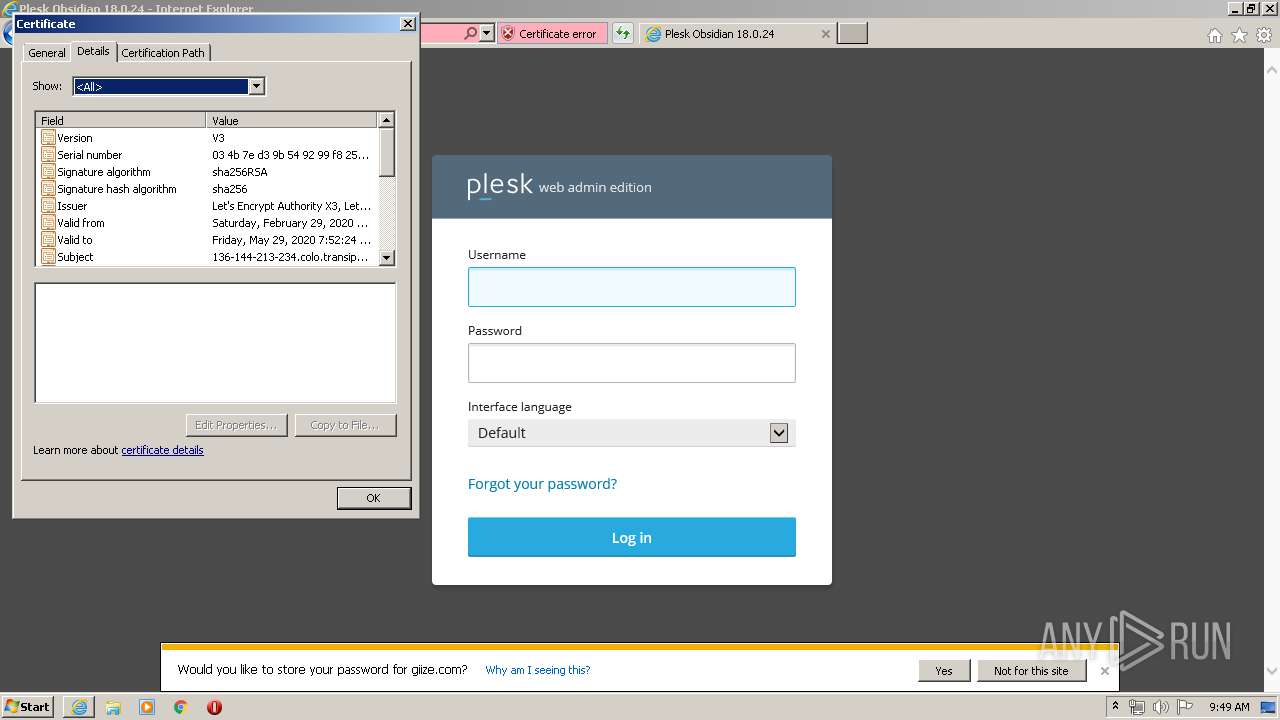Click the Forgot your password link

pos(542,484)
